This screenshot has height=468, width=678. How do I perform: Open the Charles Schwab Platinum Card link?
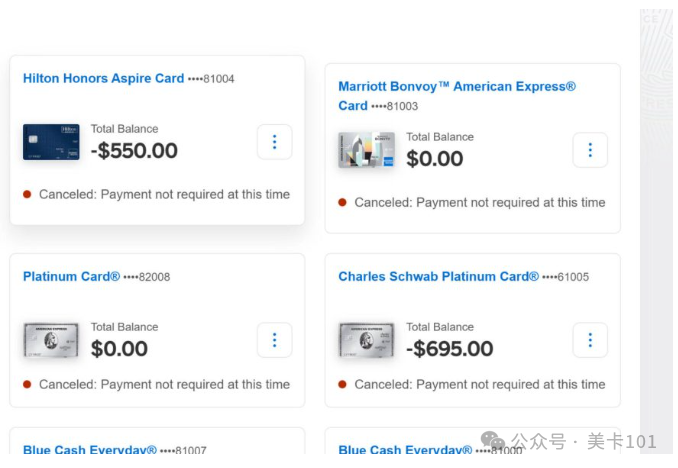pyautogui.click(x=438, y=276)
